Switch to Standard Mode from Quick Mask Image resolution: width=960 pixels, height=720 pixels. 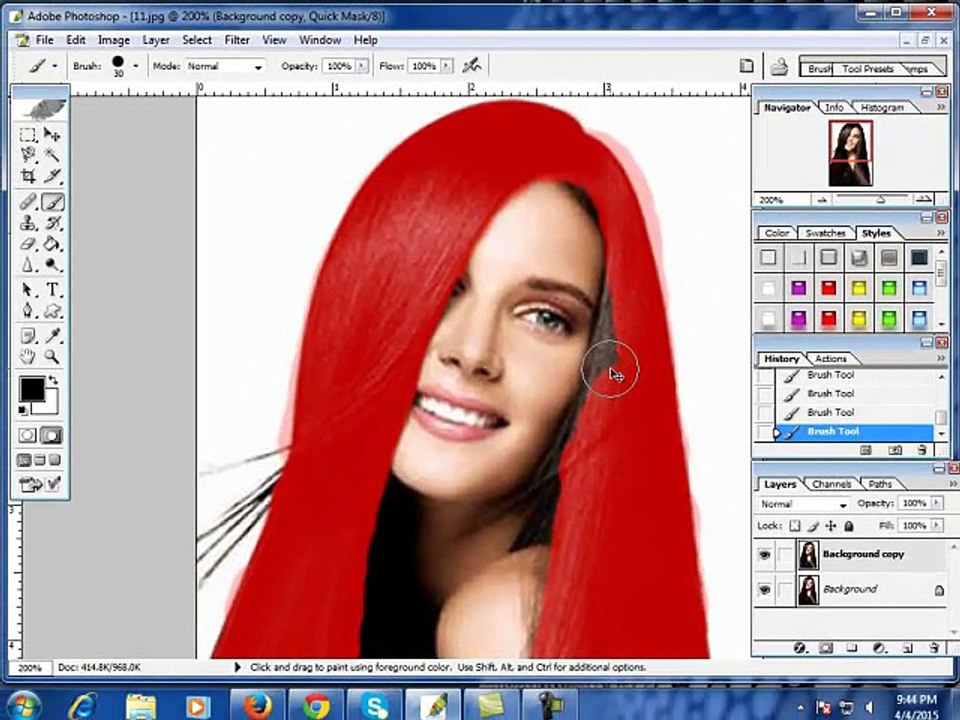point(28,435)
